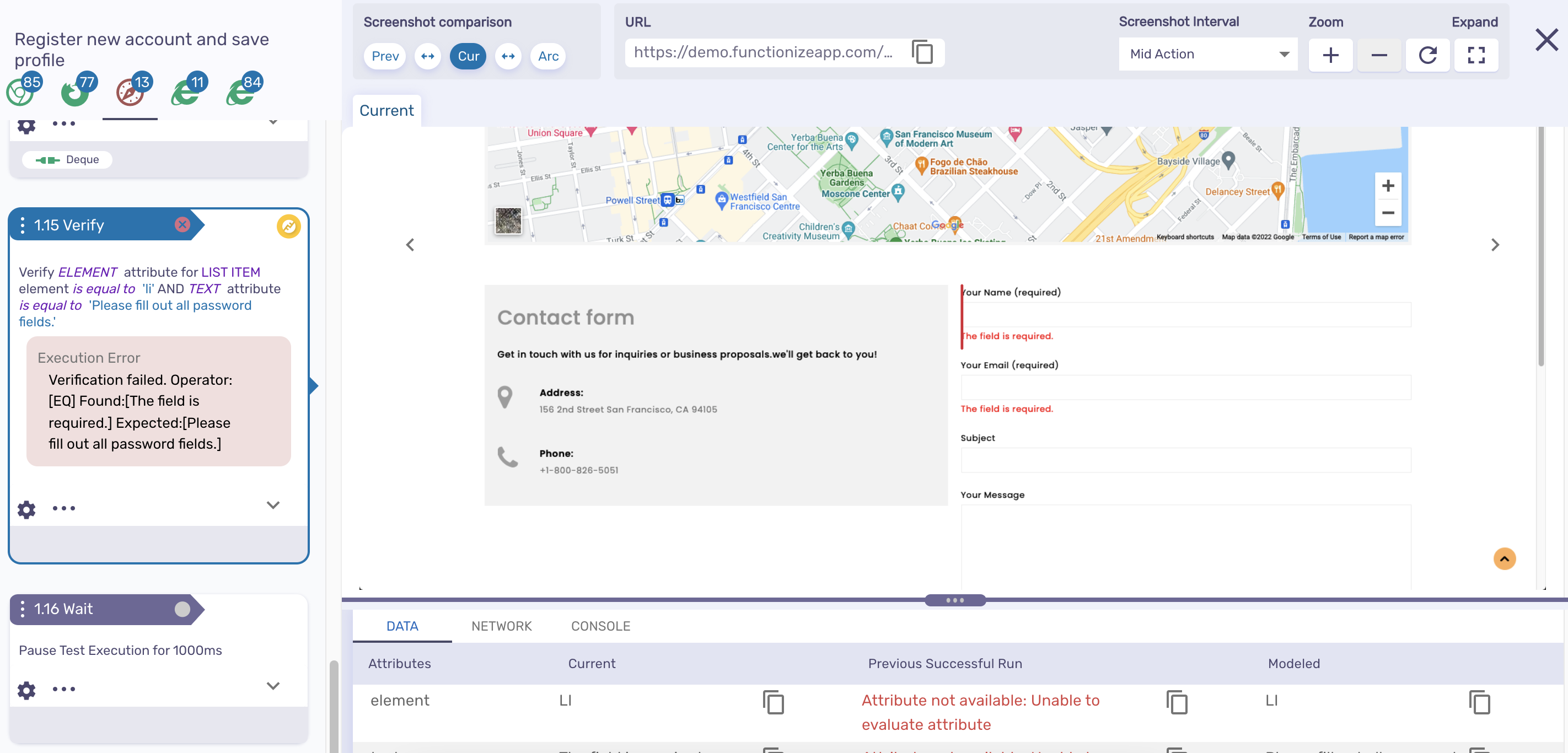Click the 'Modeled' column header

click(x=1293, y=664)
